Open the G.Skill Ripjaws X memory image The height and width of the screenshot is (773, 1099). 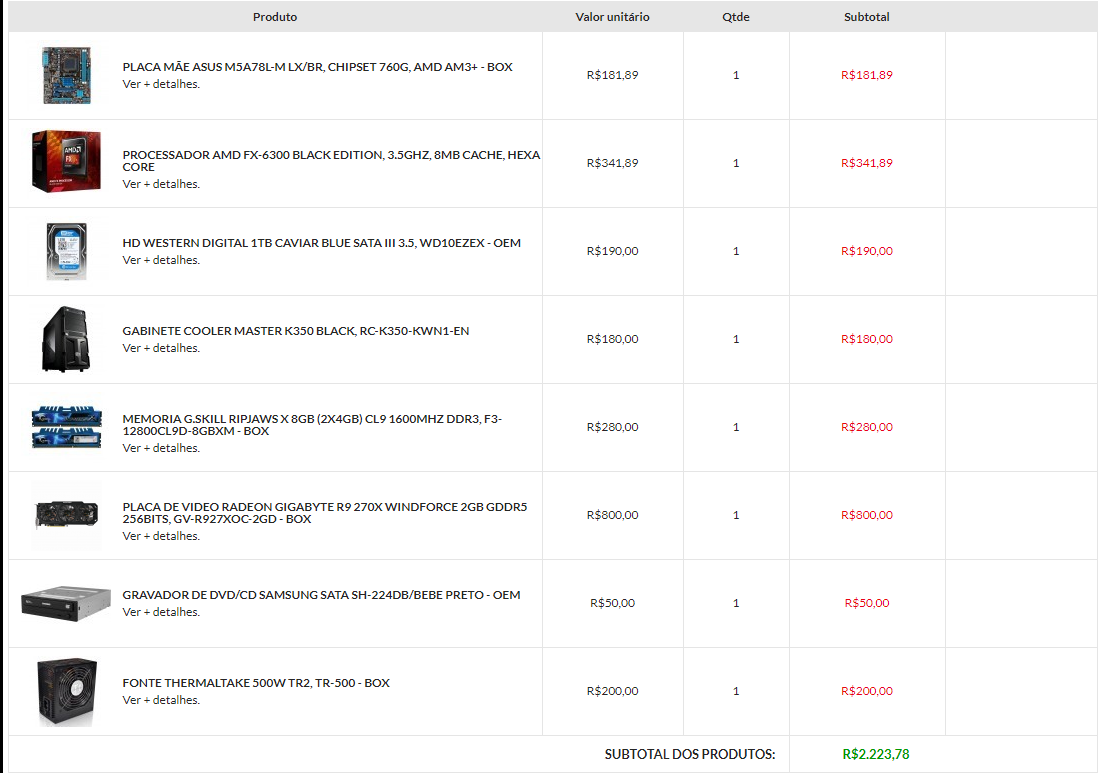pos(67,426)
